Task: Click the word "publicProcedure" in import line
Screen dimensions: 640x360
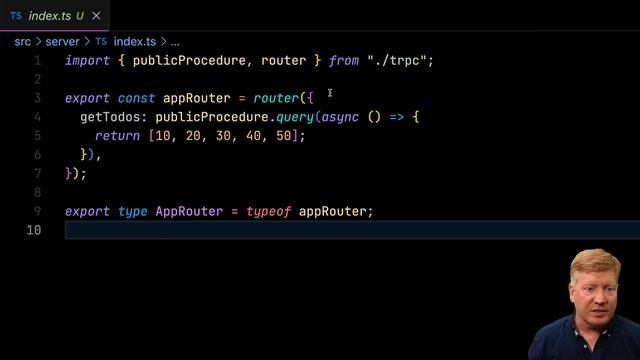Action: pyautogui.click(x=189, y=61)
